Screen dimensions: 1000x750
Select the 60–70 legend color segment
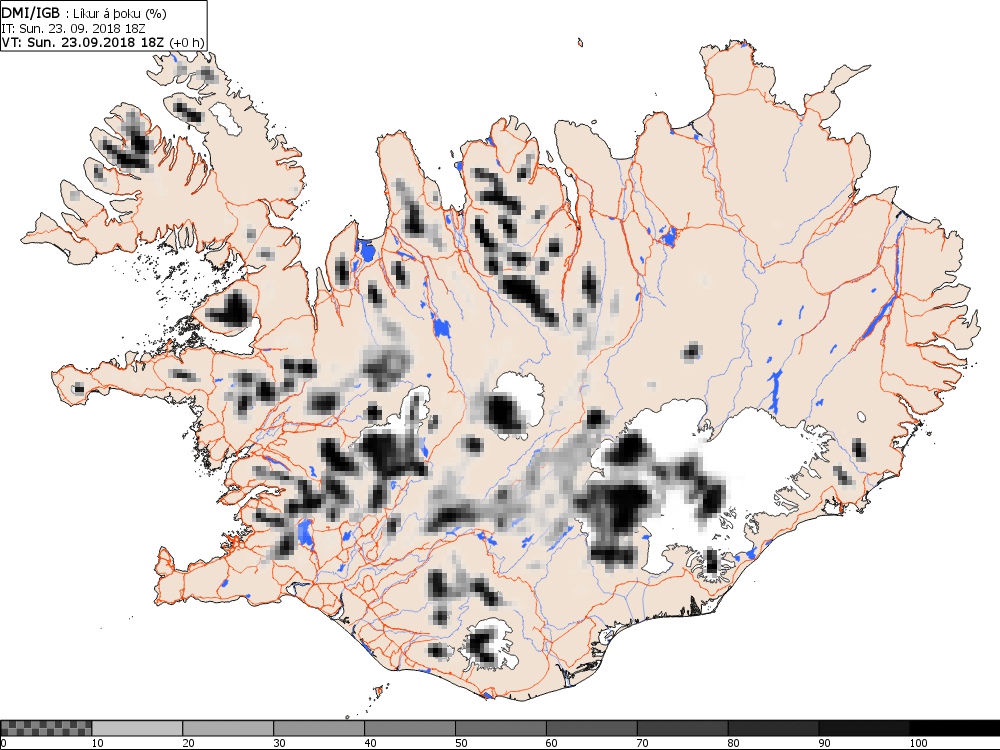[x=591, y=728]
